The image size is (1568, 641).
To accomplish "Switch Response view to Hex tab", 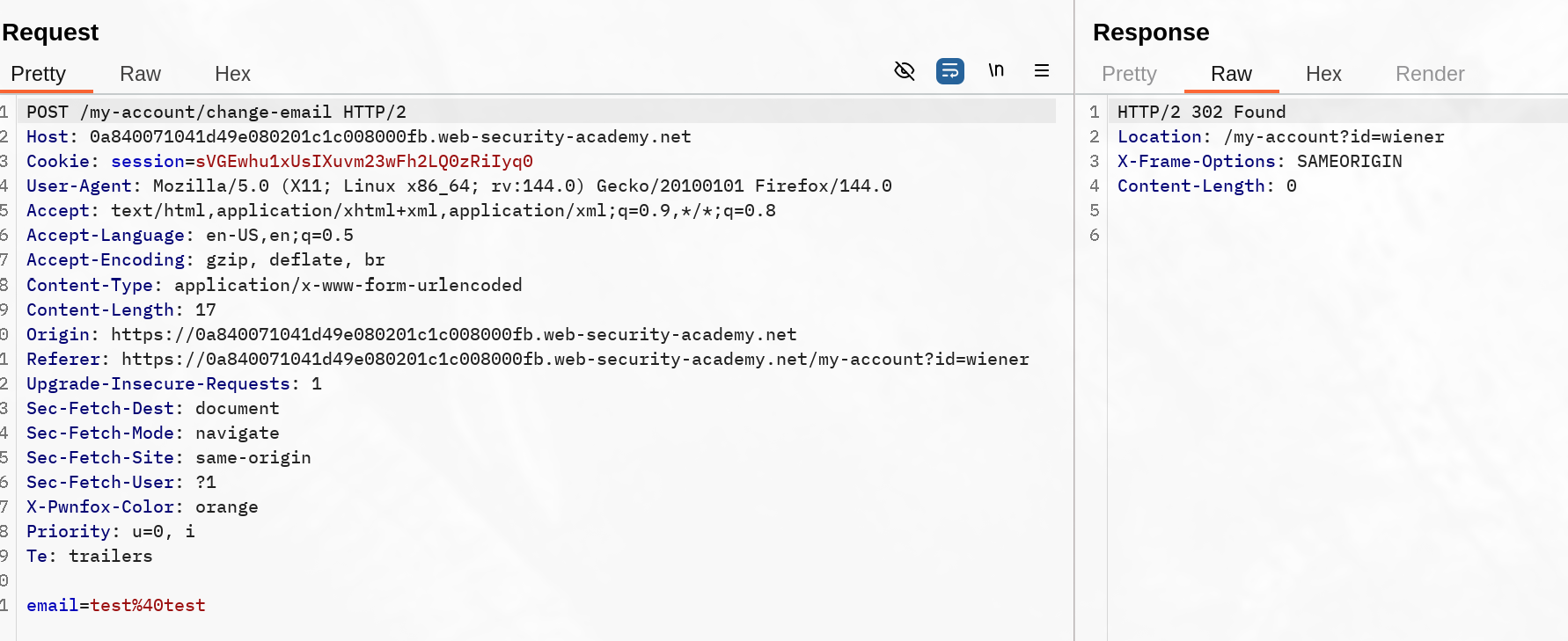I will point(1323,74).
